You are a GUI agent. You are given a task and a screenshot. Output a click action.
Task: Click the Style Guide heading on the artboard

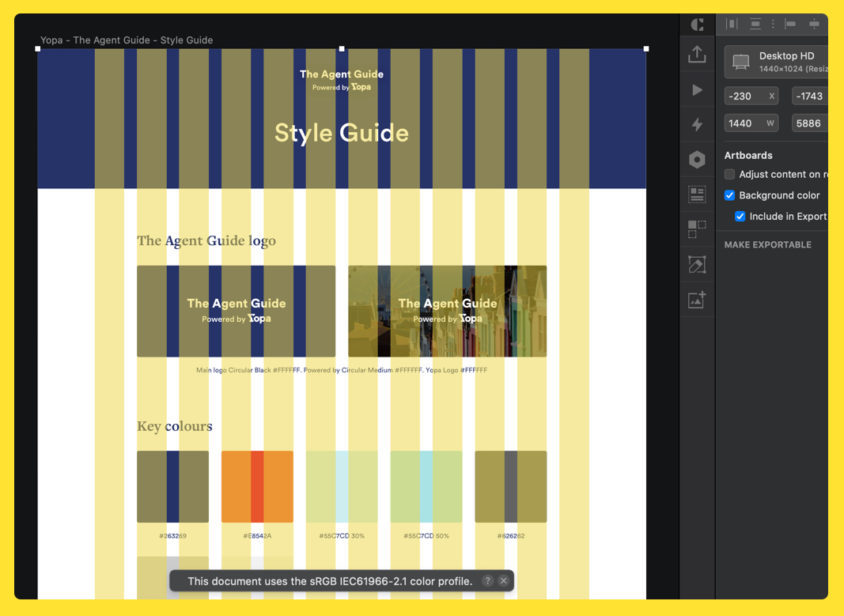tap(341, 132)
